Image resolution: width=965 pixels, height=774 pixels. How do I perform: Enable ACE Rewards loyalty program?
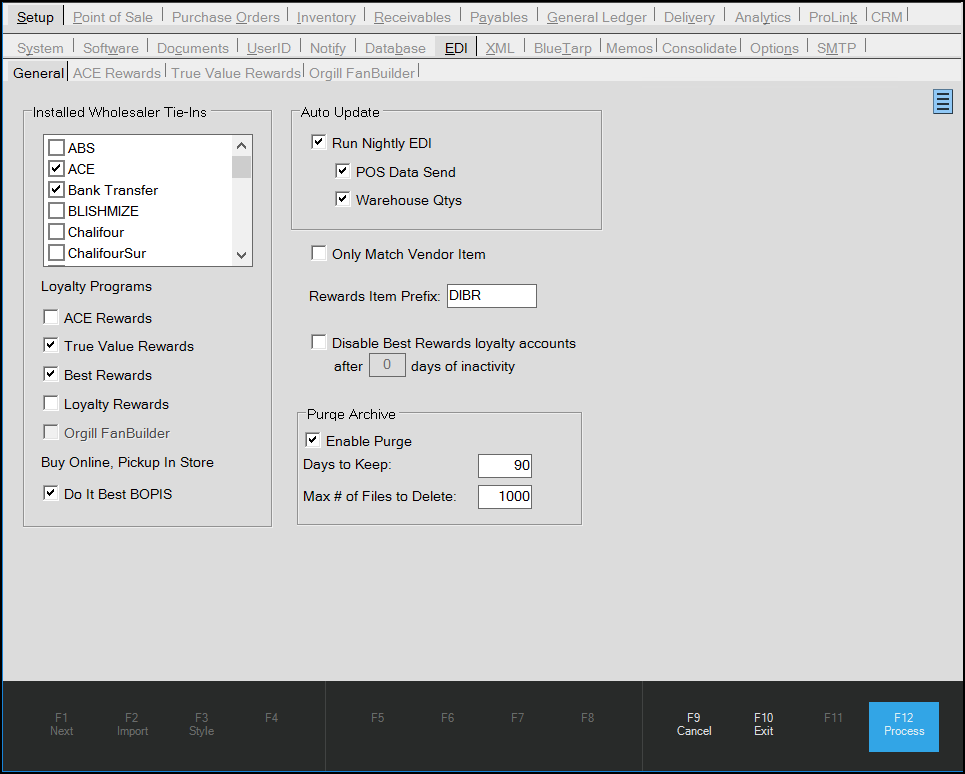[x=51, y=318]
